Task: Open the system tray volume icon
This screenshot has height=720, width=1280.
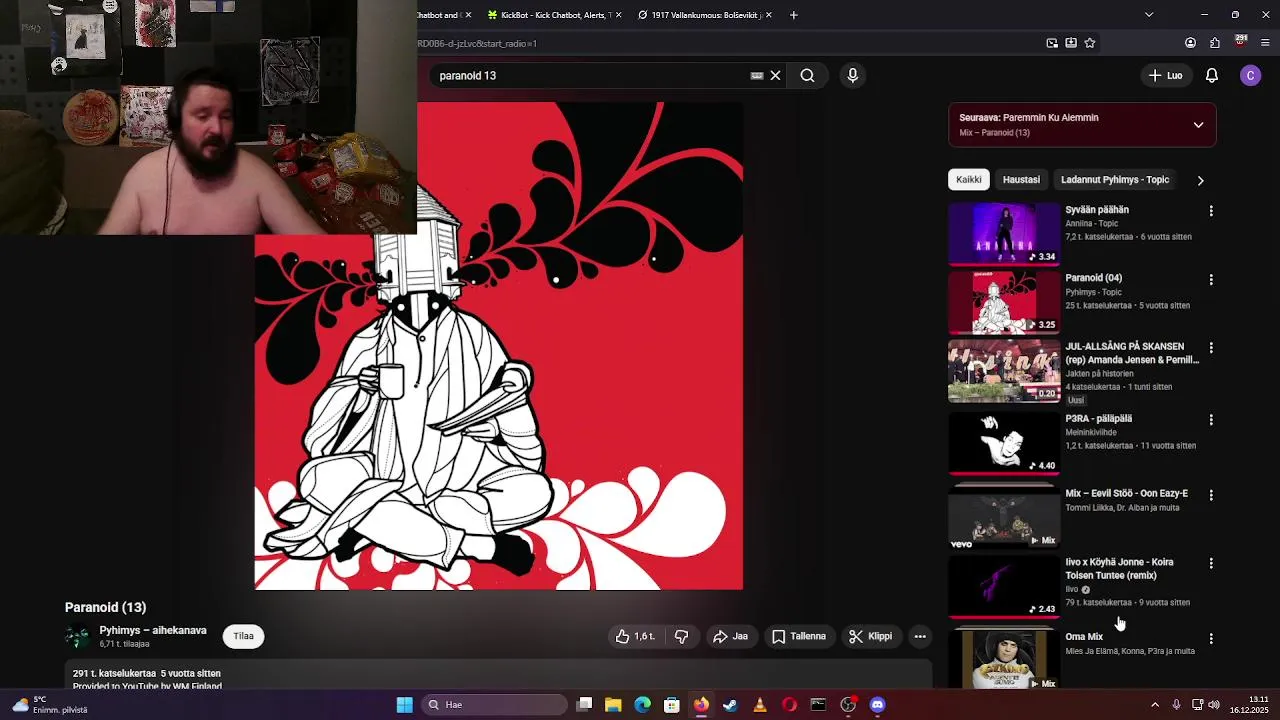Action: click(x=1214, y=705)
